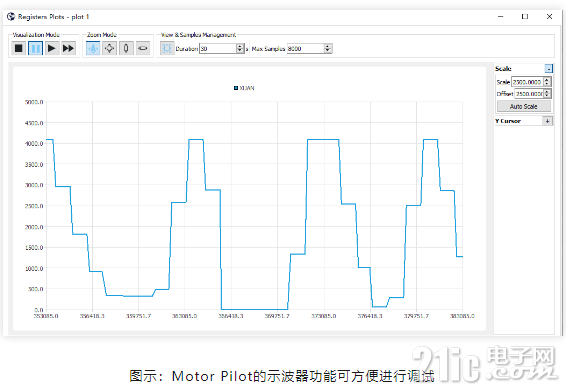Viewport: 566px width, 389px height.
Task: Expand the Y Cursor section
Action: [548, 121]
